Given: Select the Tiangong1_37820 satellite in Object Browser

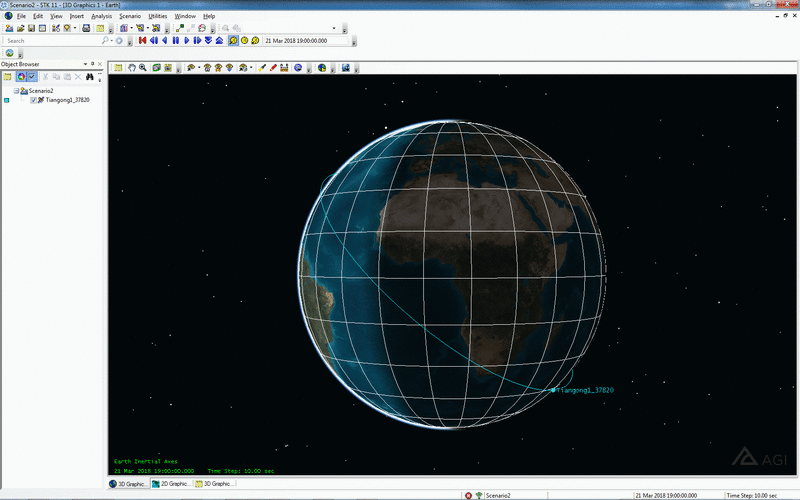Looking at the screenshot, I should click(x=67, y=100).
